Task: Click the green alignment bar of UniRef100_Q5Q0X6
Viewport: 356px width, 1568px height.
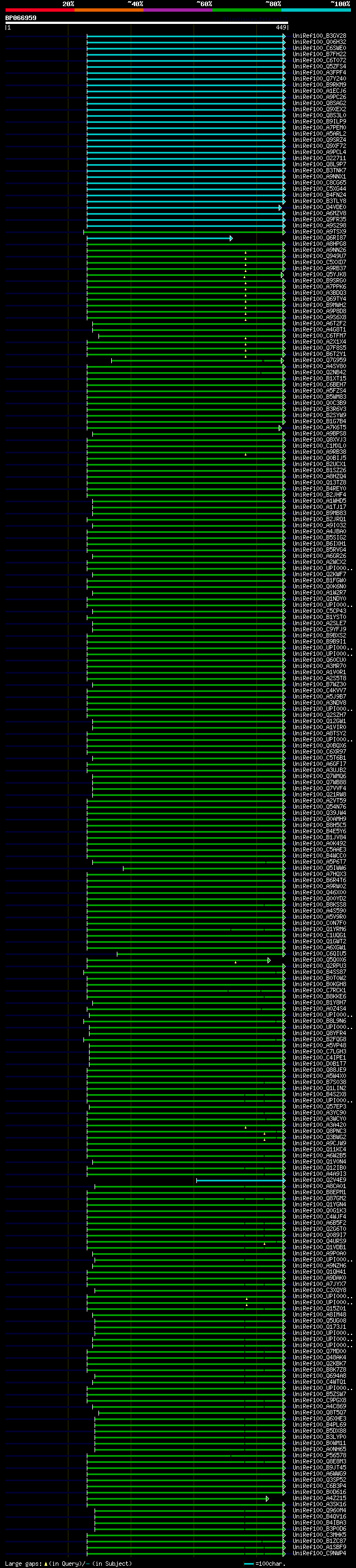Action: coord(179,960)
